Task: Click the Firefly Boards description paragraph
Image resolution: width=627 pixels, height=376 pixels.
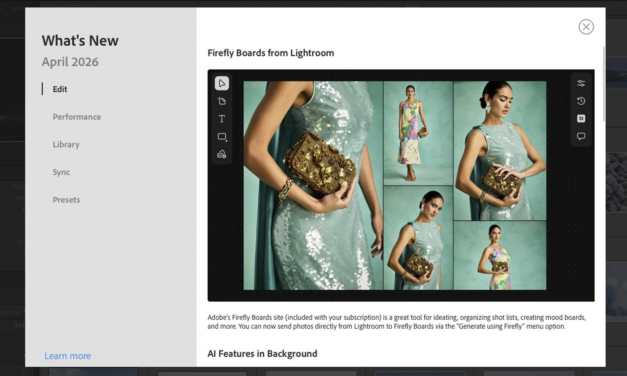Action: coord(397,322)
